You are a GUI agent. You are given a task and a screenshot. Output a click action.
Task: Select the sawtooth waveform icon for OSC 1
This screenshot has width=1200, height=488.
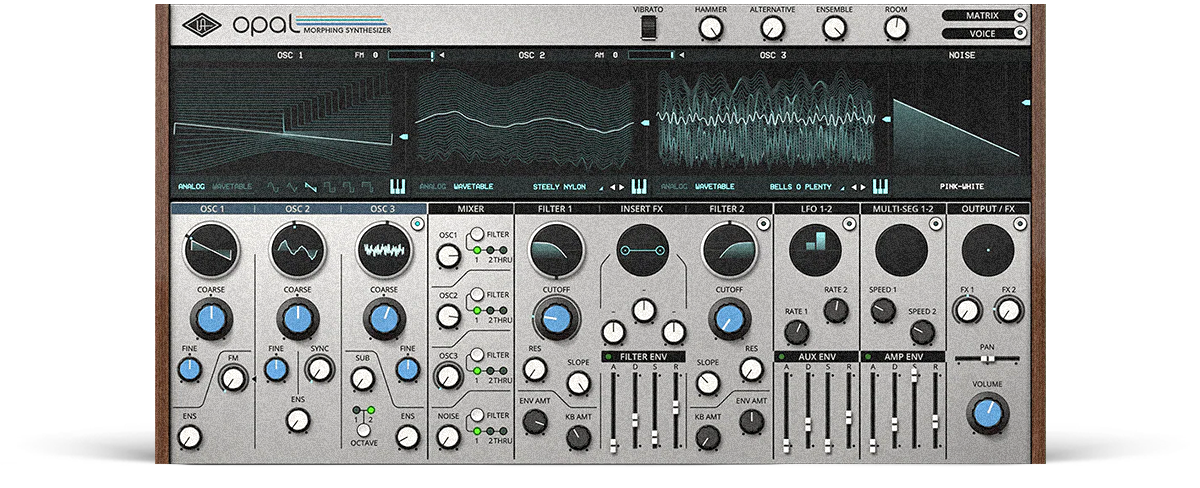click(x=311, y=186)
